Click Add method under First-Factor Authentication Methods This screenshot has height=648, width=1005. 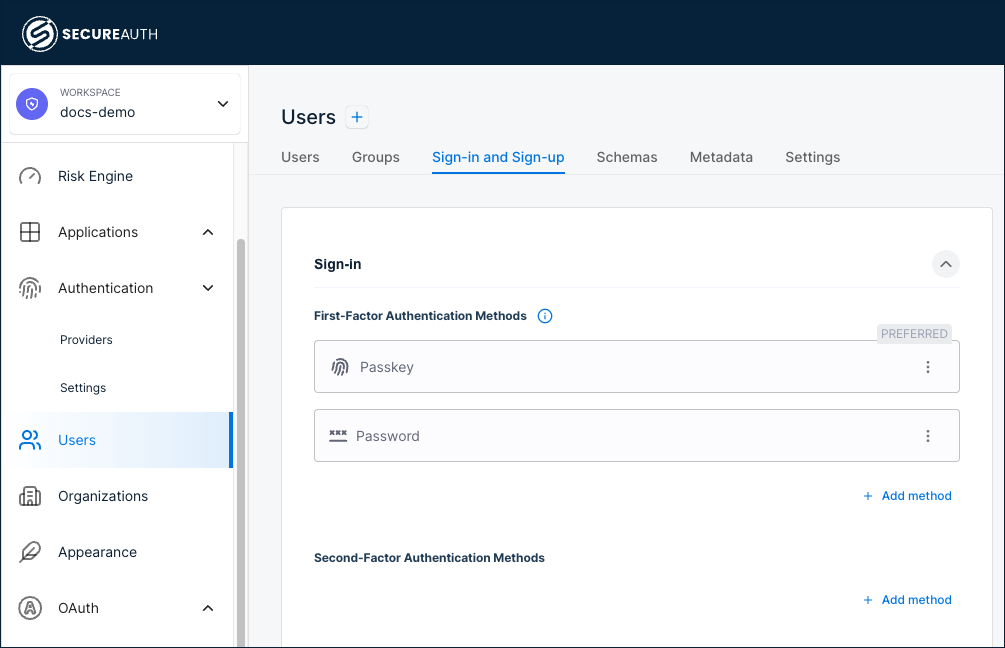(907, 495)
